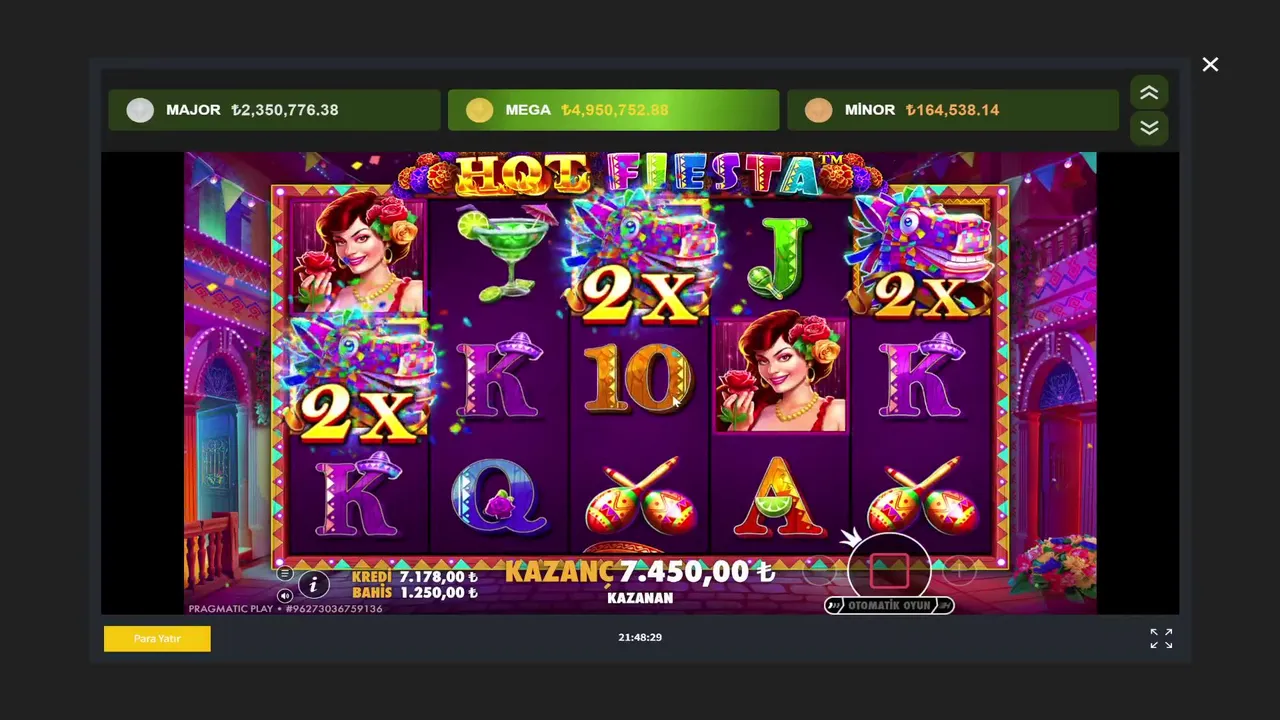This screenshot has height=720, width=1280.
Task: Select the MINOR jackpot panel
Action: coord(953,110)
